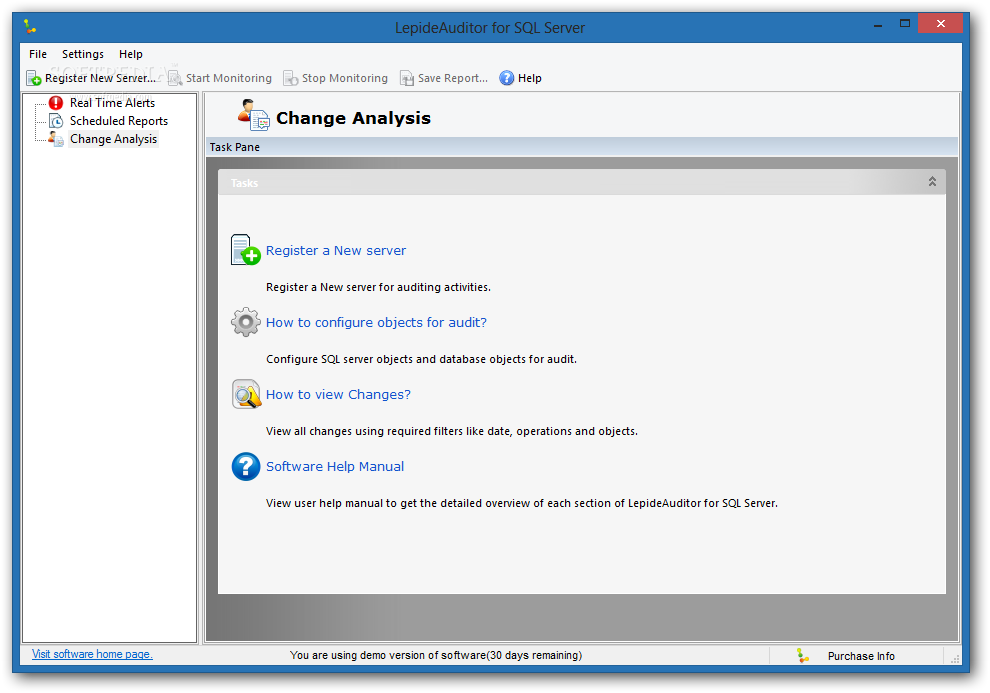Click the Register a New server document icon
This screenshot has height=693, width=990.
[x=246, y=250]
